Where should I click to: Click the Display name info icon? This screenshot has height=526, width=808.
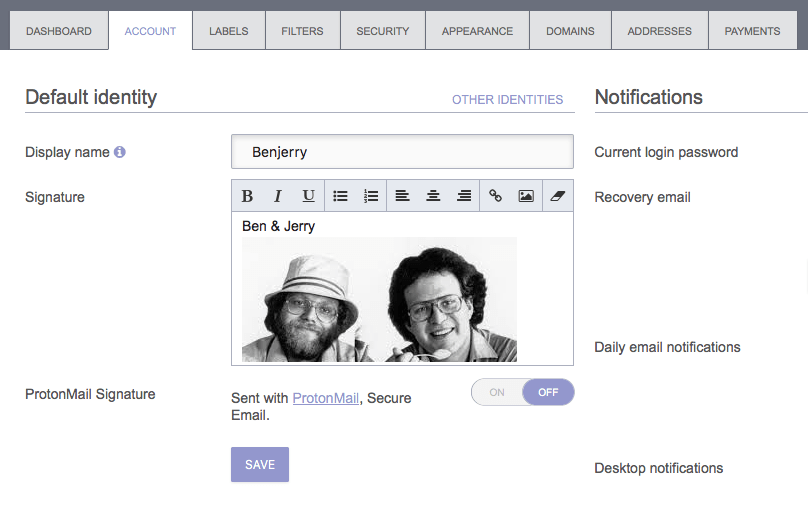pyautogui.click(x=120, y=152)
